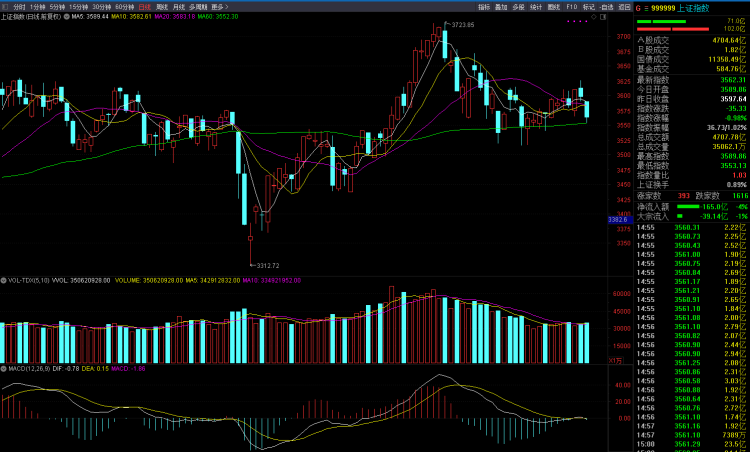Screen dimensions: 750x452
Task: Click the settings icon beside the MA5 indicator
Action: pyautogui.click(x=66, y=17)
